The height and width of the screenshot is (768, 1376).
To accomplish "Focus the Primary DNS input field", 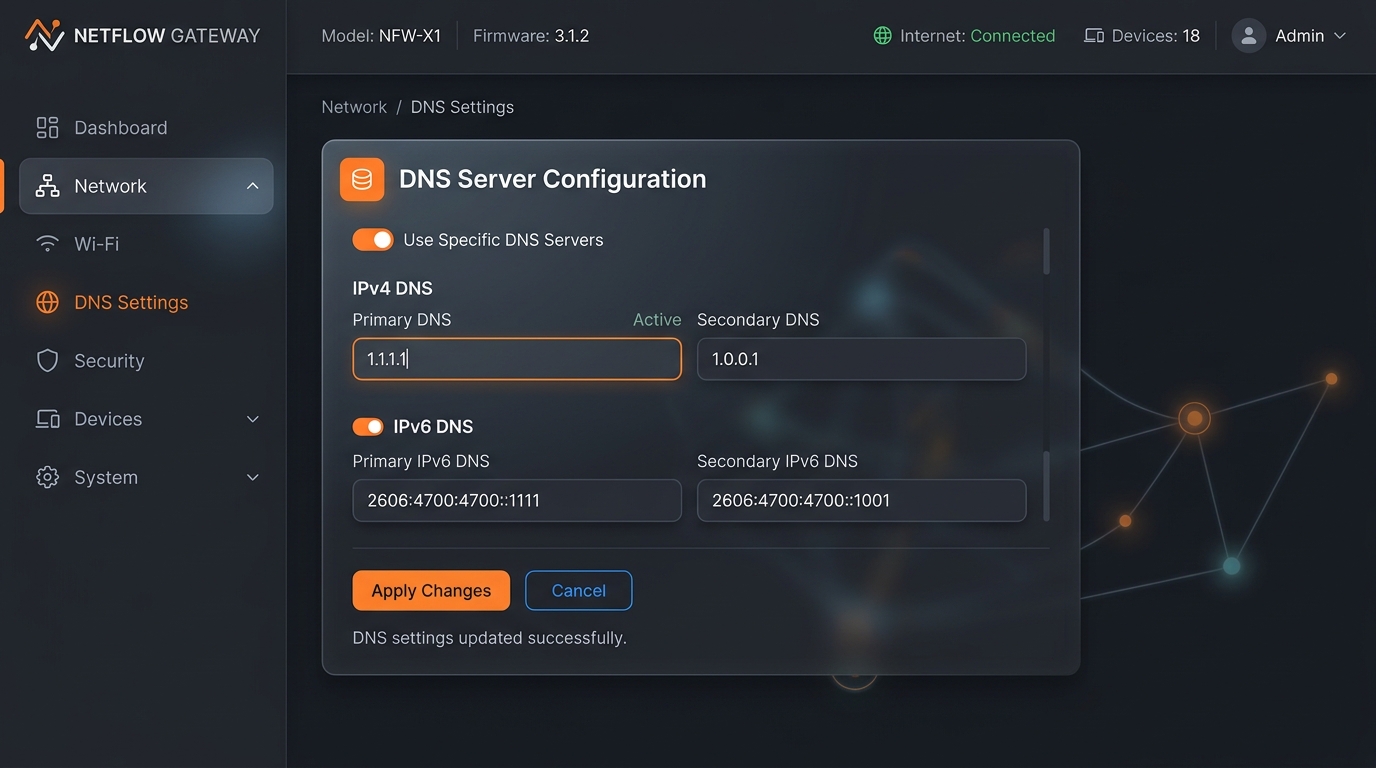I will [x=517, y=359].
